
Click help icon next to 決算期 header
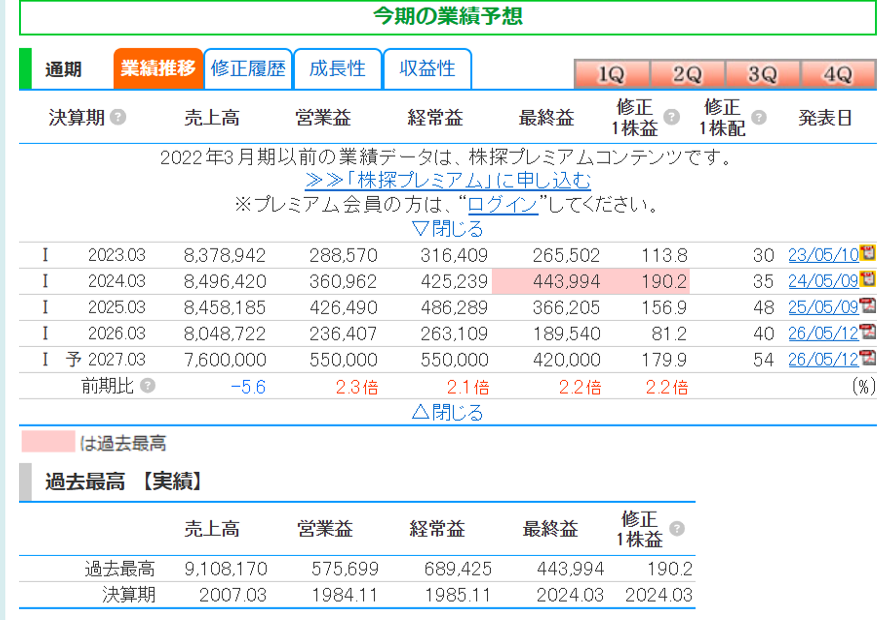coord(118,117)
